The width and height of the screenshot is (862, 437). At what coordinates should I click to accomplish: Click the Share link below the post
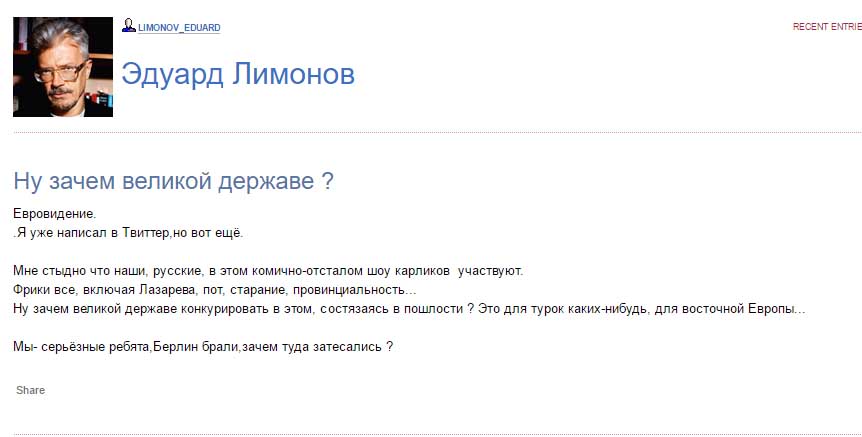(x=31, y=390)
